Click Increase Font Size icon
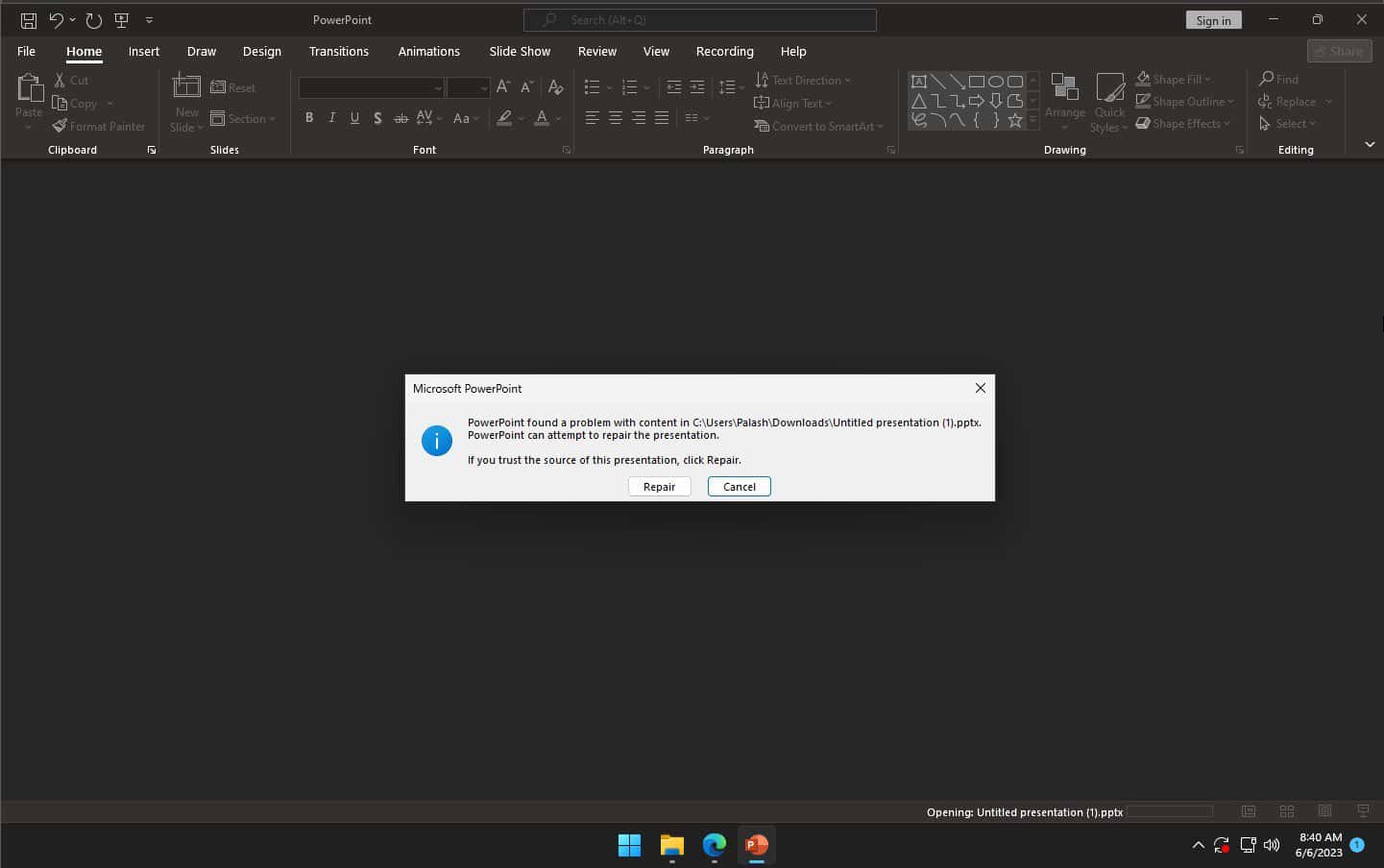The width and height of the screenshot is (1384, 868). 503,87
